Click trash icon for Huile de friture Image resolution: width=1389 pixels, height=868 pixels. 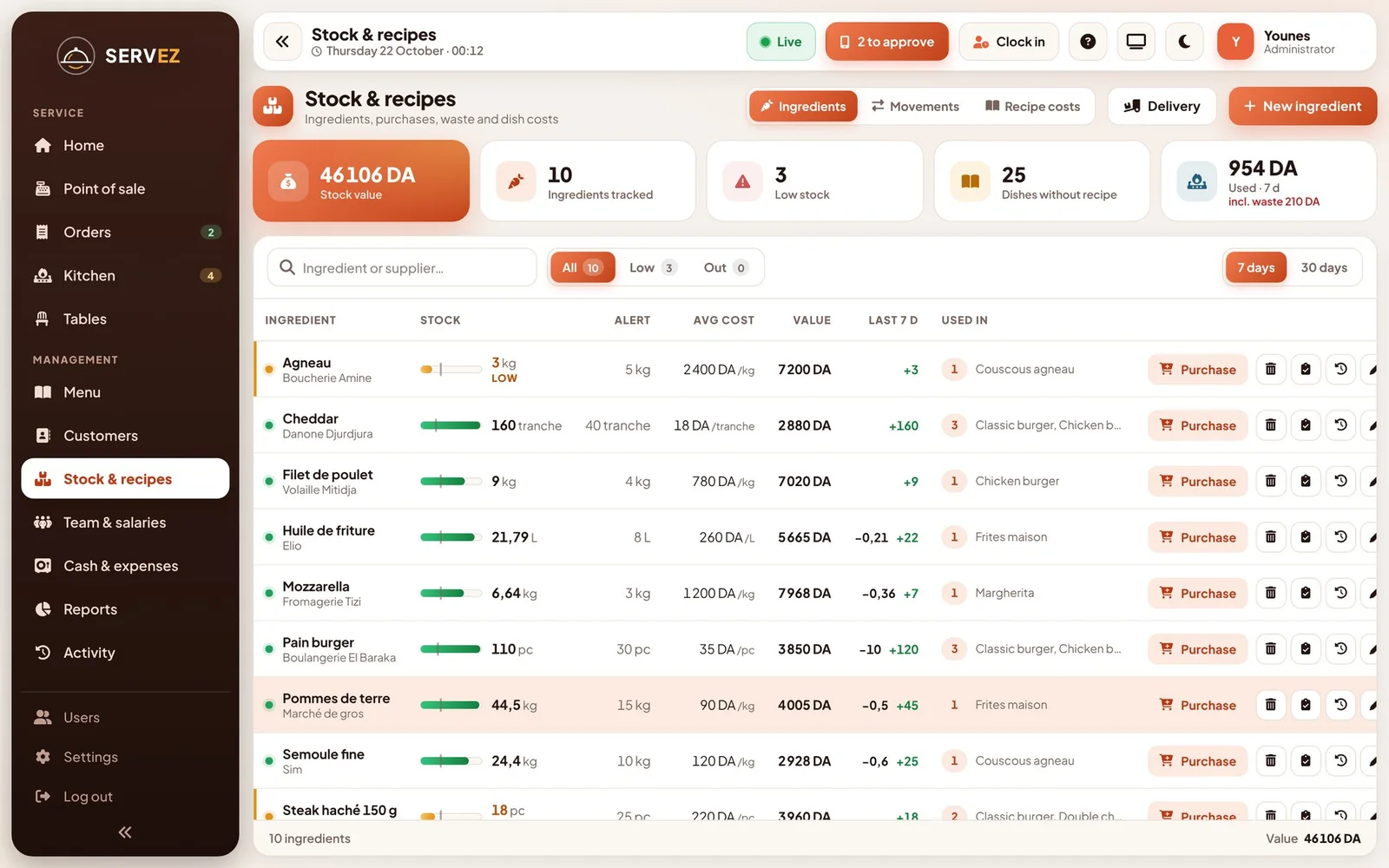1270,537
